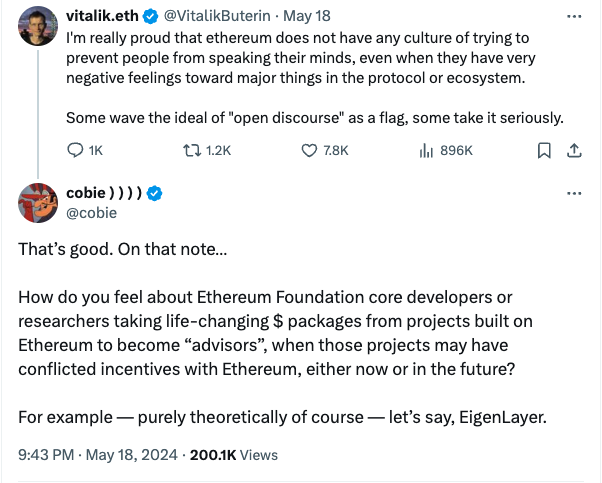Open the views analytics icon showing 896K

(425, 150)
